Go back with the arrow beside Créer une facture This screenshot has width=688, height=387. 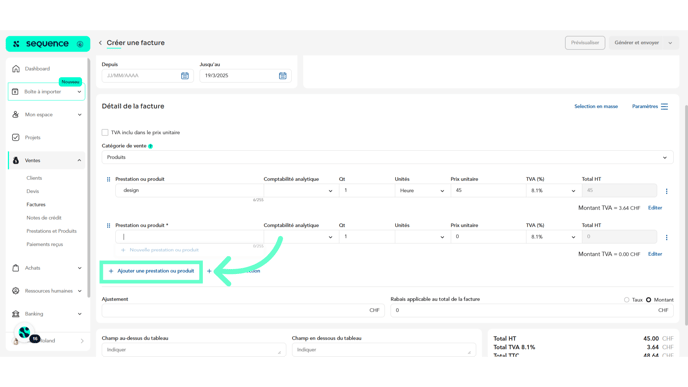pyautogui.click(x=100, y=43)
